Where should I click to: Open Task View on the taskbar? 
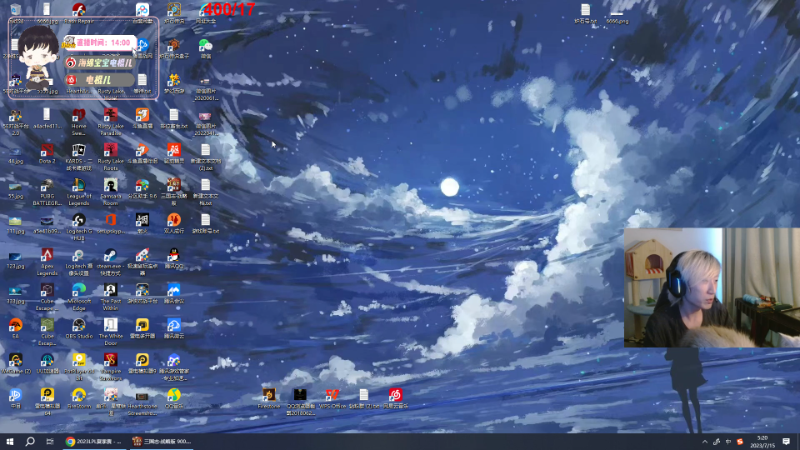pyautogui.click(x=49, y=441)
